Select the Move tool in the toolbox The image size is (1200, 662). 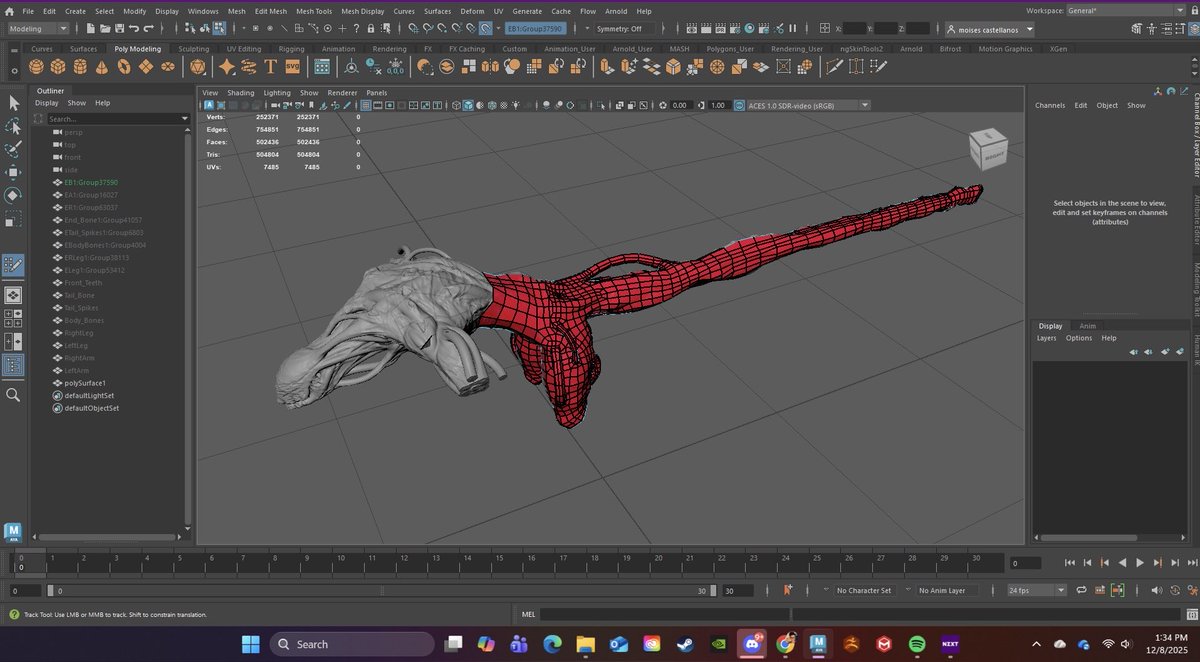coord(13,172)
